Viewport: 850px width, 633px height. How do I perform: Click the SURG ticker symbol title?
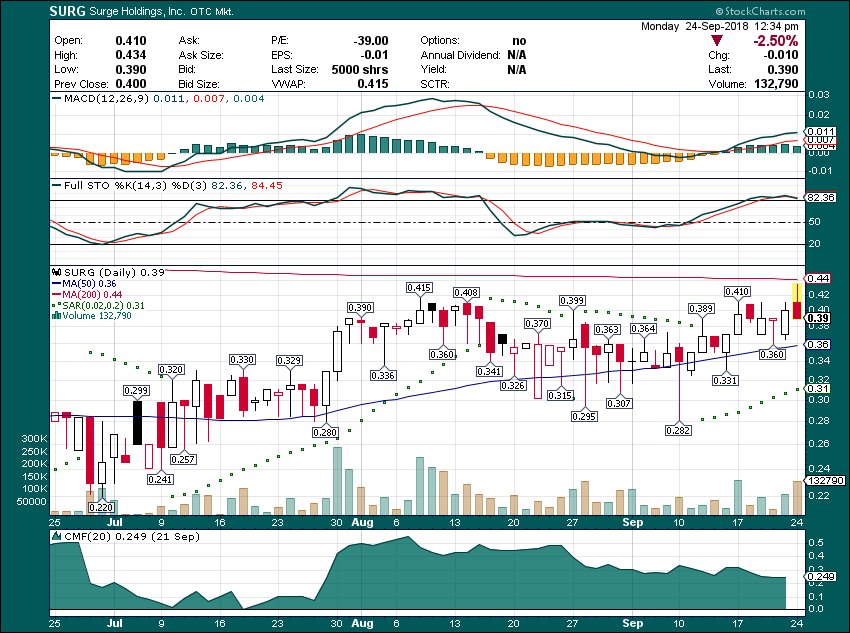(67, 11)
